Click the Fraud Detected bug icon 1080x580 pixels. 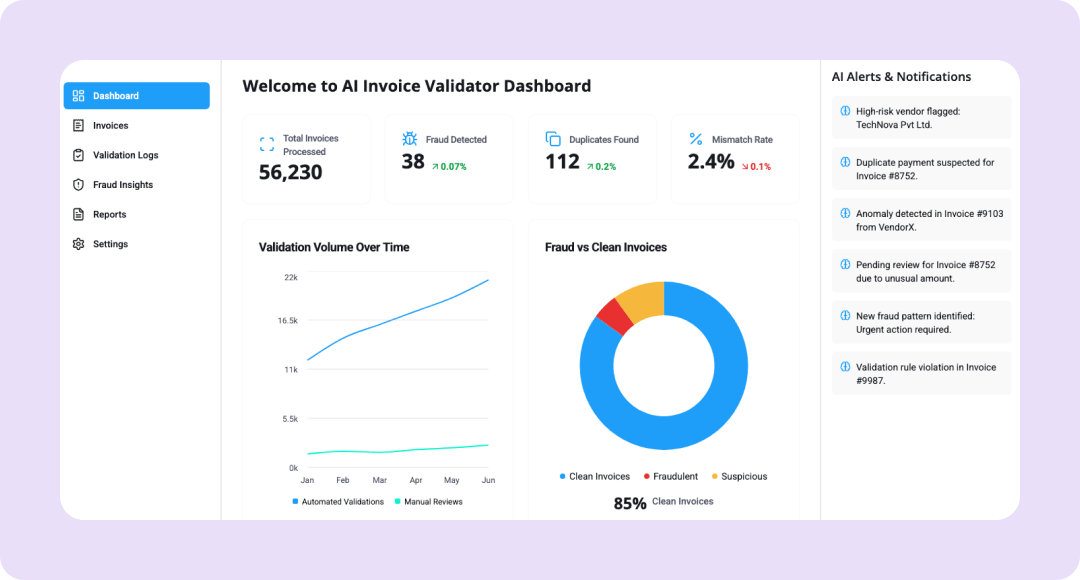coord(410,139)
